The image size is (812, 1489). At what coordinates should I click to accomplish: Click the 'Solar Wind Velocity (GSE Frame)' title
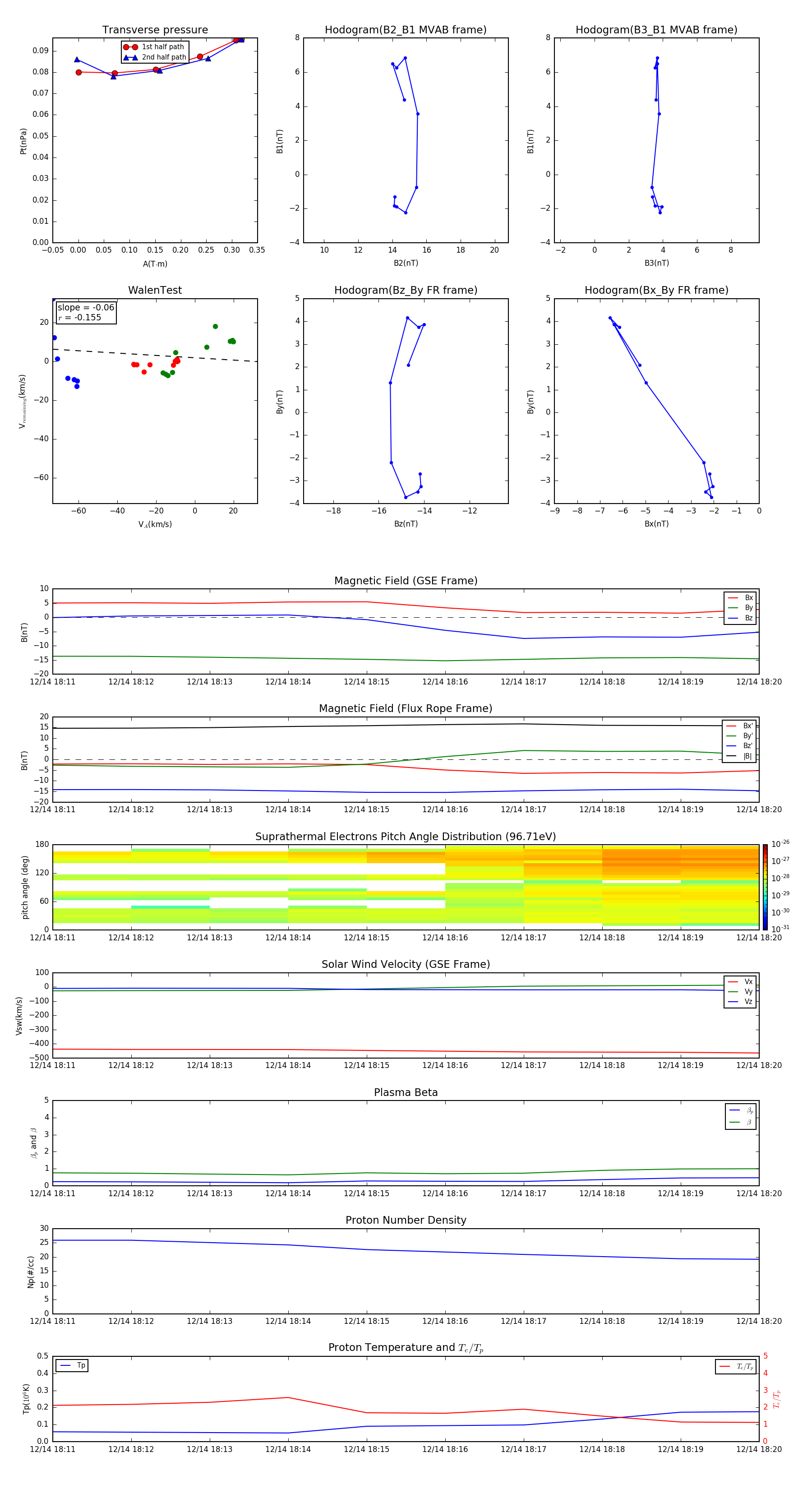click(x=406, y=964)
